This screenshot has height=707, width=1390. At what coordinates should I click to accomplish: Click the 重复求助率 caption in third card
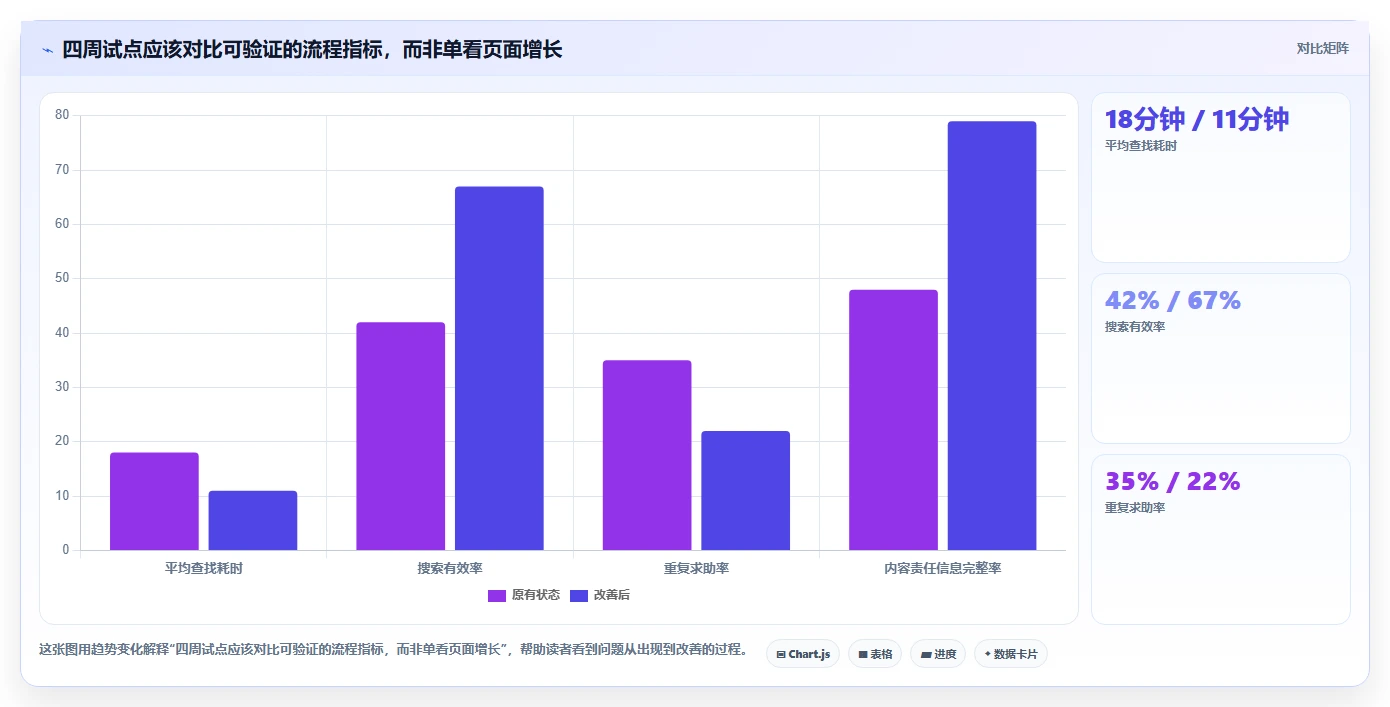point(1135,508)
